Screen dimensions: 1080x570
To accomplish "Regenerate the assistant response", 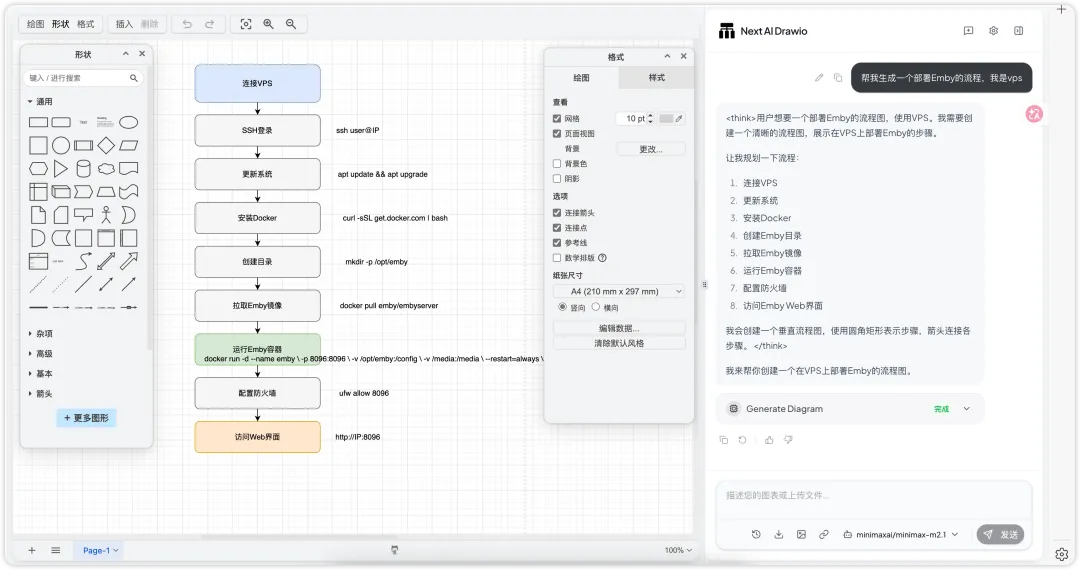I will (742, 440).
